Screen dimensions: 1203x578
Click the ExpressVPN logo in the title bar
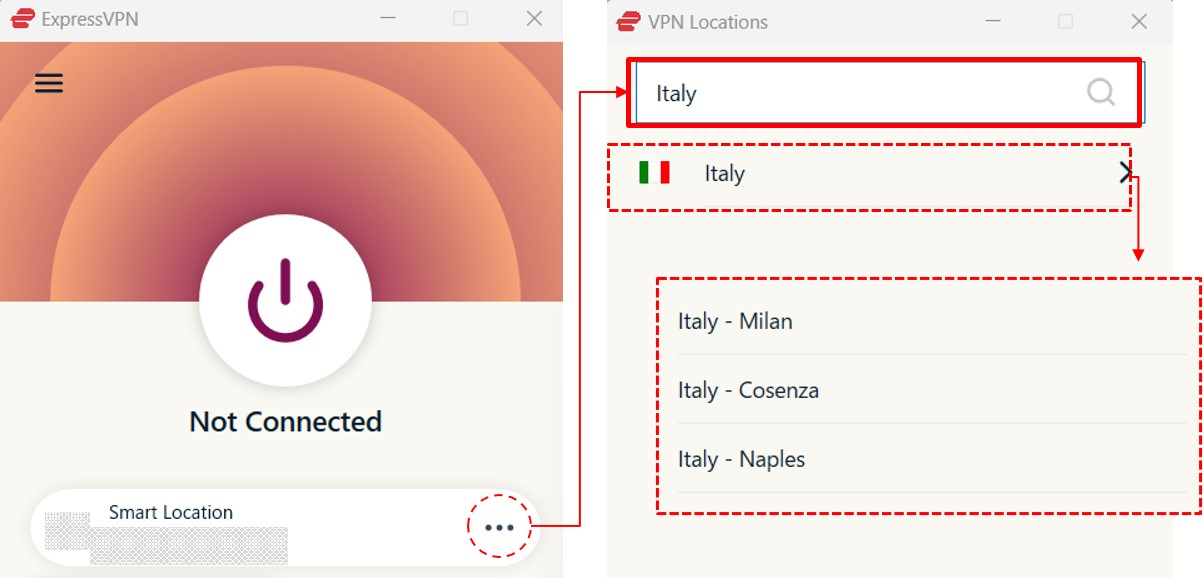[22, 17]
